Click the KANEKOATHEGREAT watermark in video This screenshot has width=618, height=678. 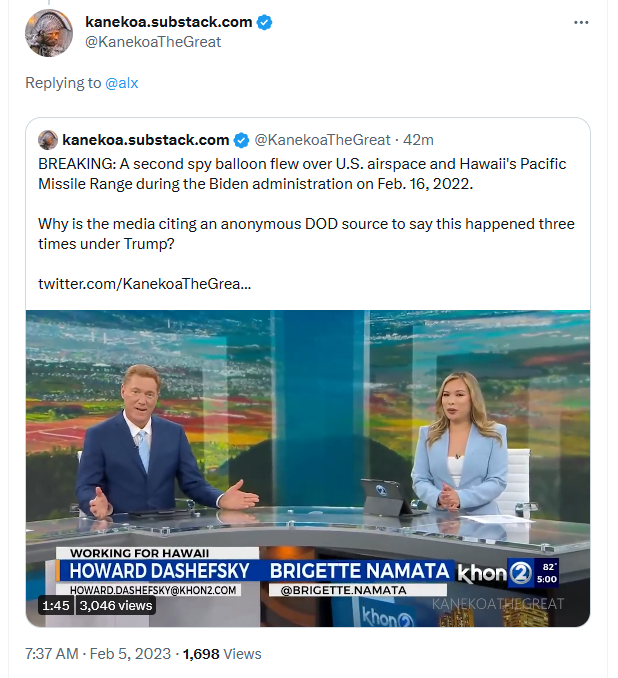click(x=498, y=604)
